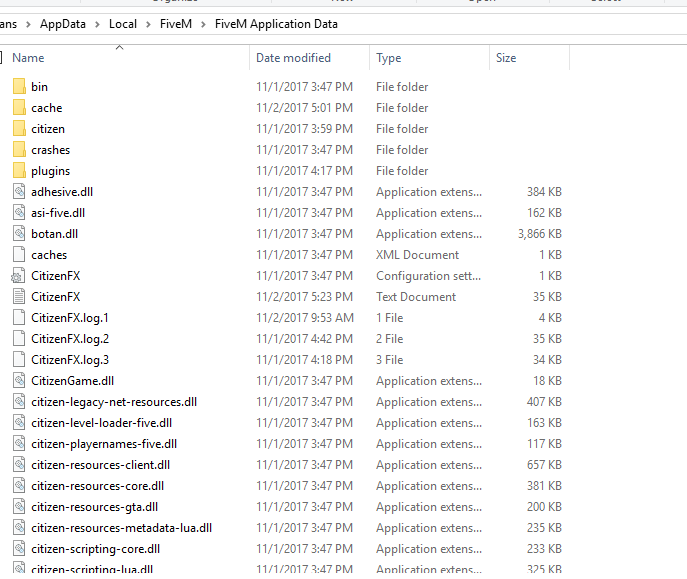Image resolution: width=687 pixels, height=579 pixels.
Task: Click the citizen-resources-metadata-lua.dll icon
Action: pyautogui.click(x=19, y=528)
